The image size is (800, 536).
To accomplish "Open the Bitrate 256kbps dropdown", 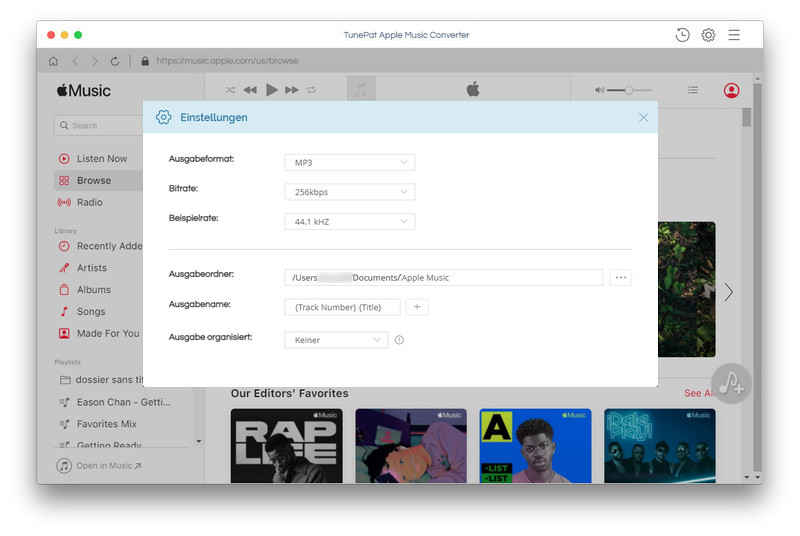I will pos(349,192).
